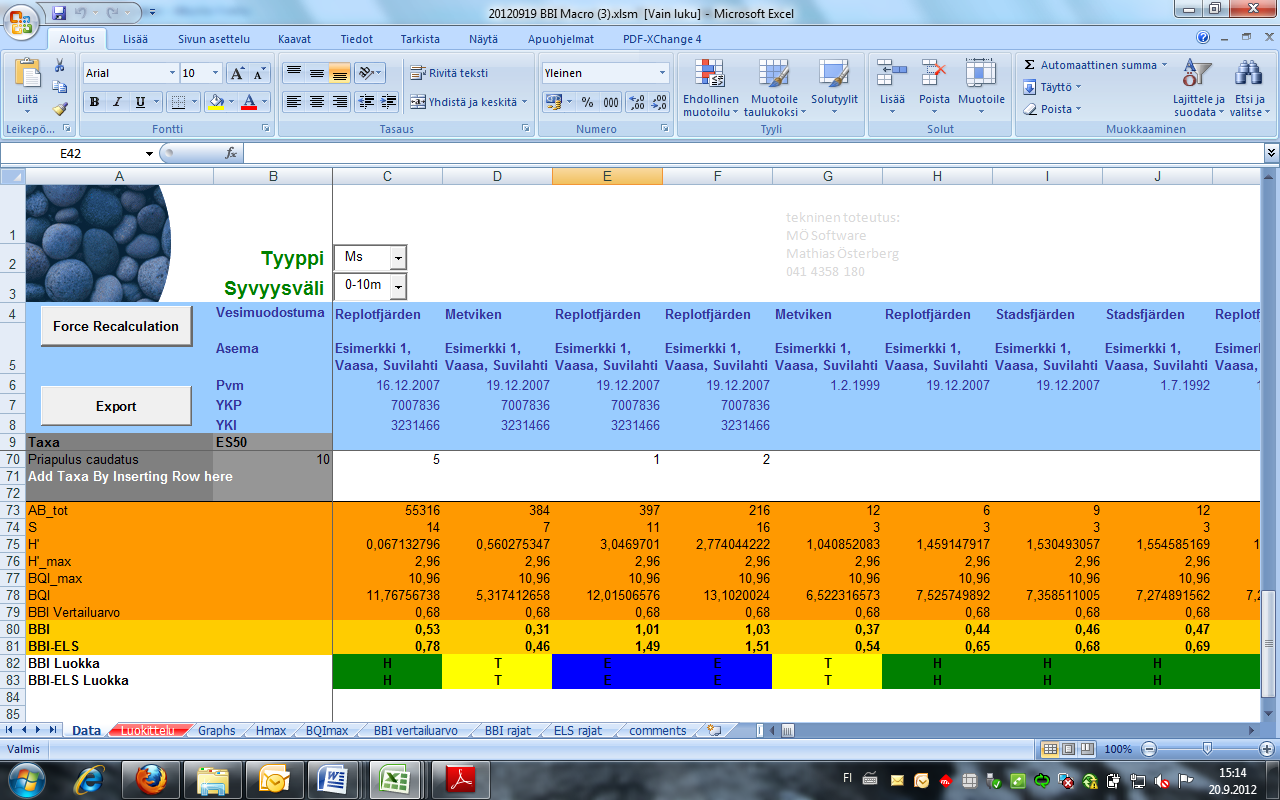Open the Syvyysväli 0-10m dropdown
The height and width of the screenshot is (800, 1280).
(x=398, y=287)
